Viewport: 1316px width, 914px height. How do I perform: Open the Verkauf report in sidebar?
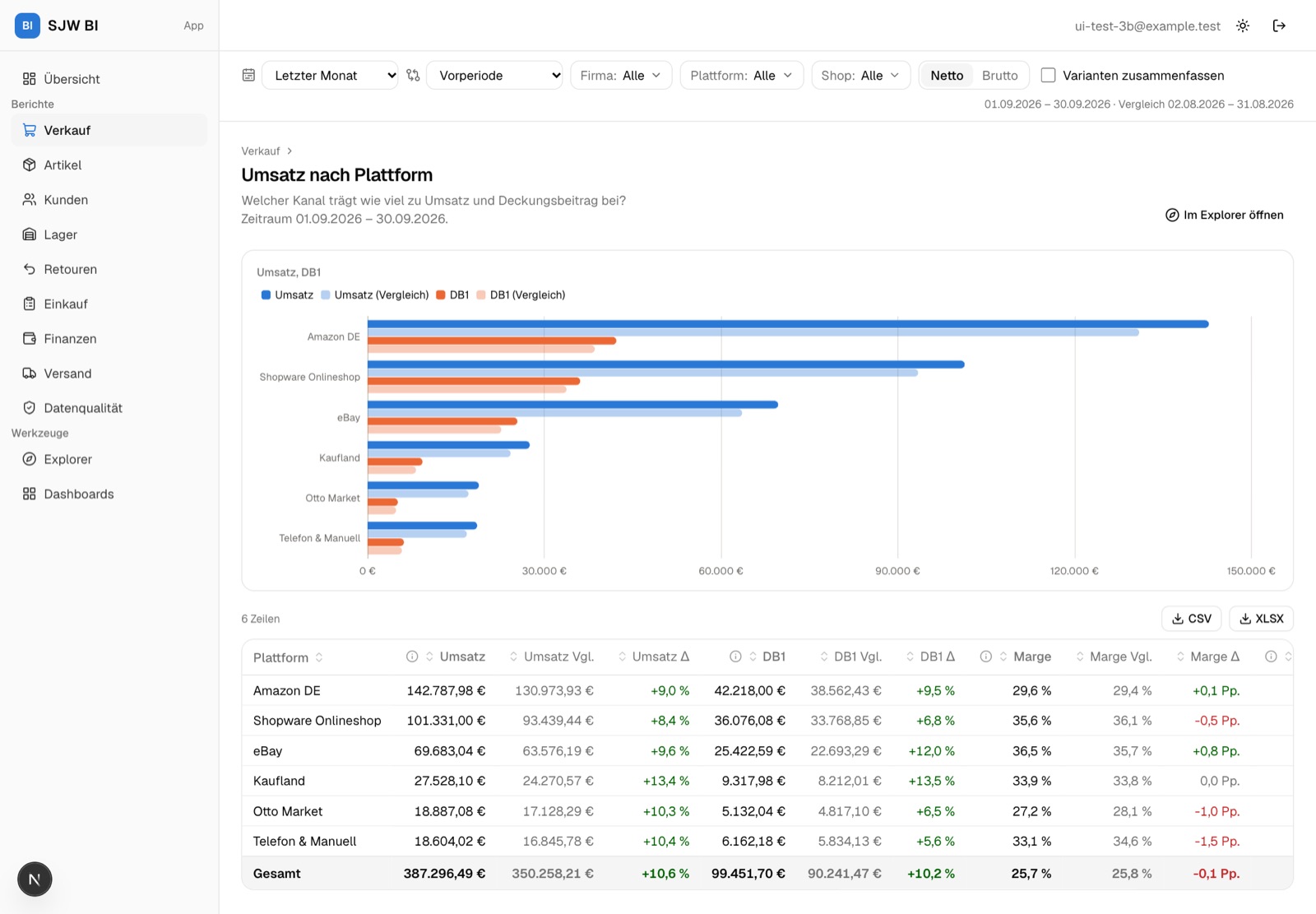click(109, 130)
